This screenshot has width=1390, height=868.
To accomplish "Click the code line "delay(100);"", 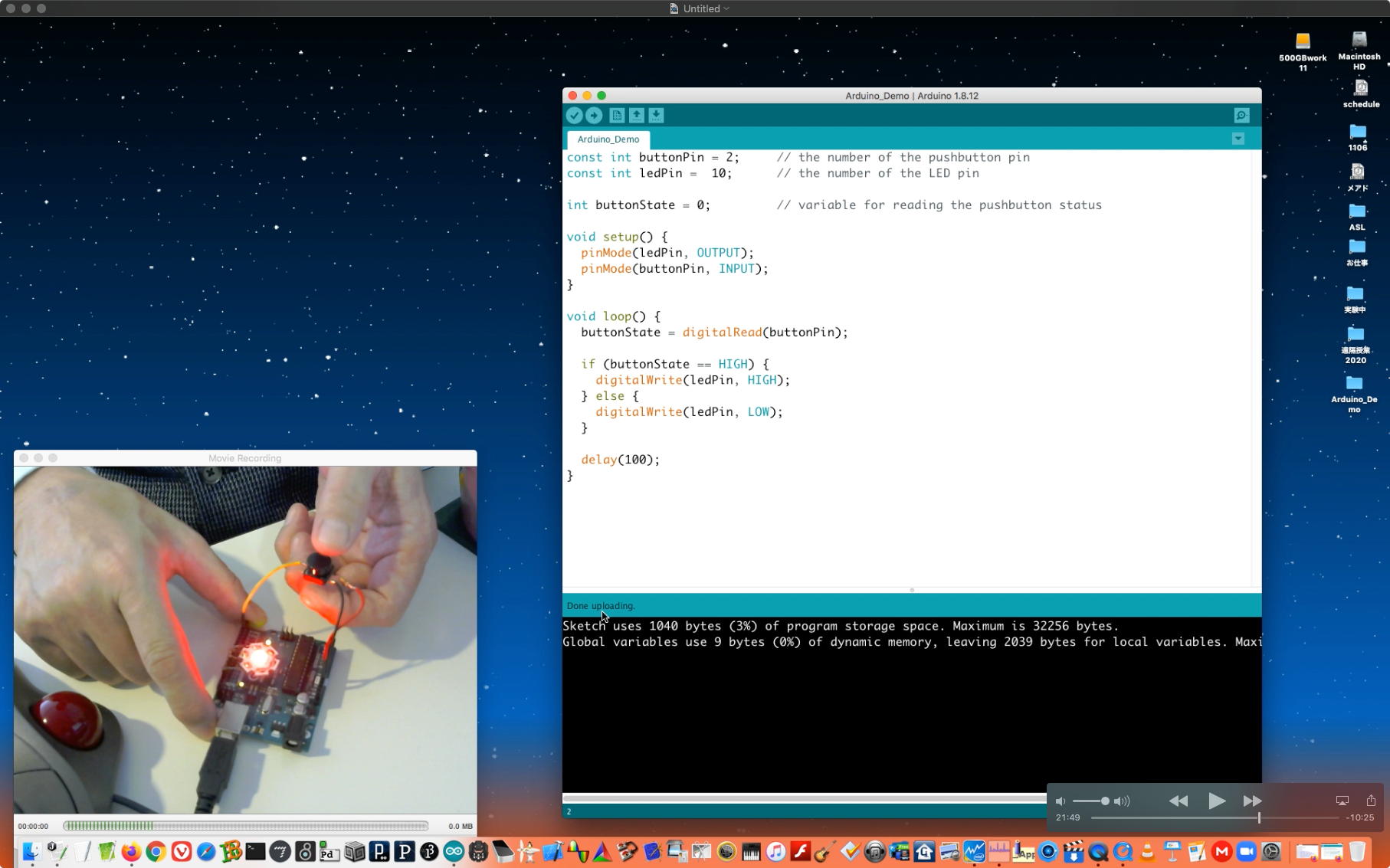I will (620, 460).
